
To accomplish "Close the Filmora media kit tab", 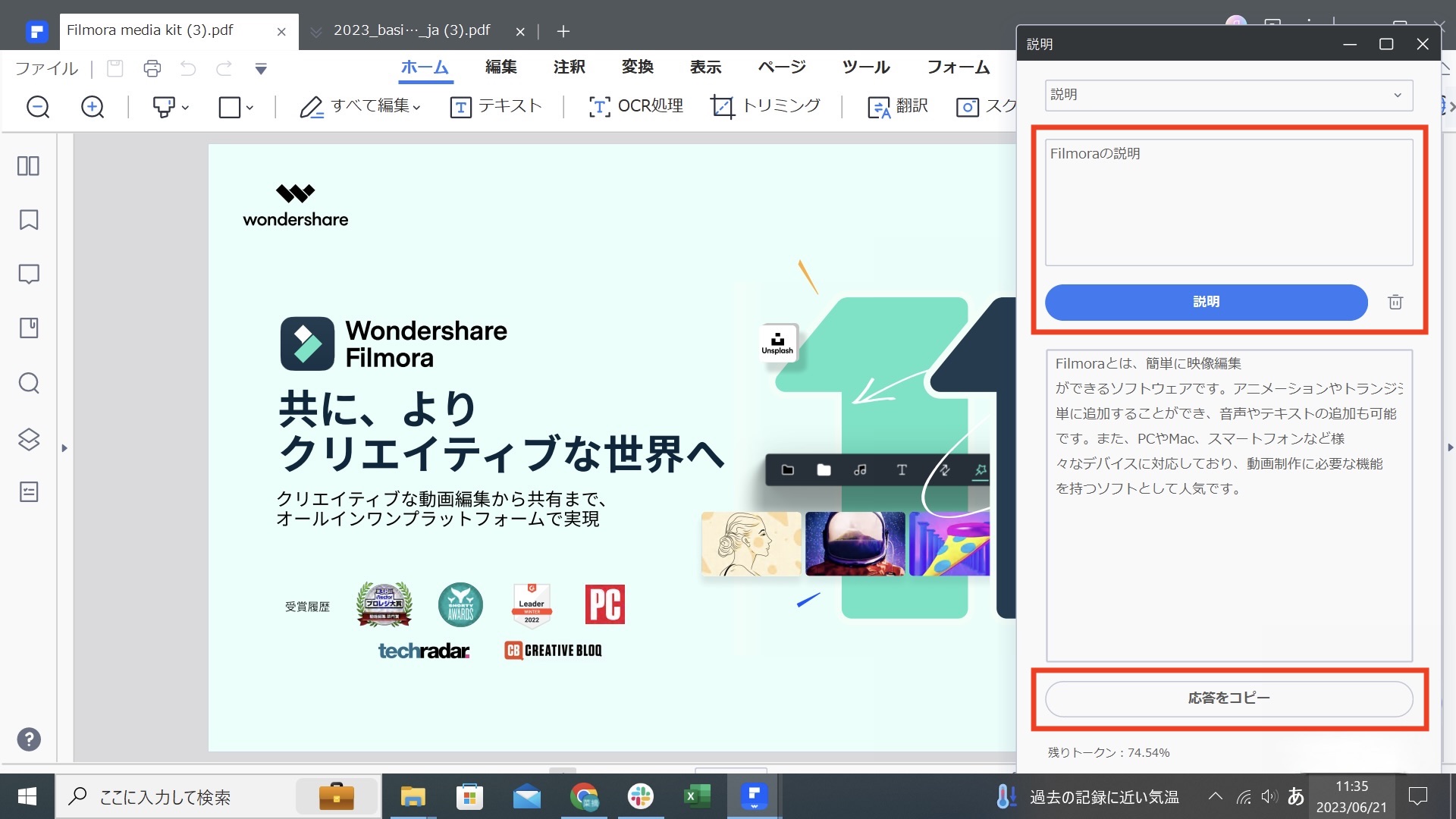I will click(x=281, y=32).
